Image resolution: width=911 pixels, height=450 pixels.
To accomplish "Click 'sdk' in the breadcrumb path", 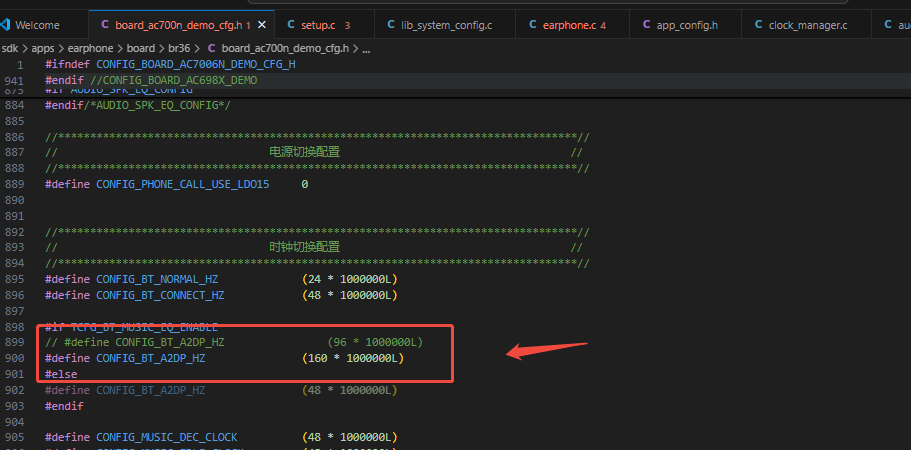I will [x=10, y=49].
